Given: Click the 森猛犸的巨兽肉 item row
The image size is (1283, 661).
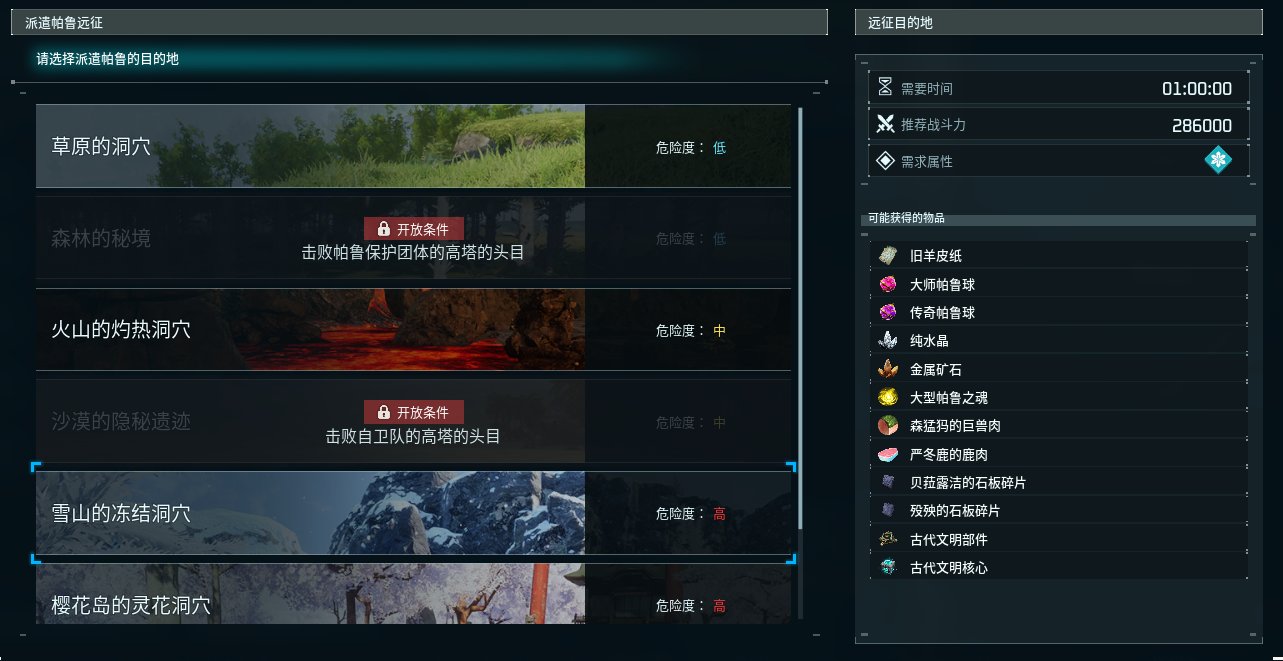Looking at the screenshot, I should [1060, 425].
